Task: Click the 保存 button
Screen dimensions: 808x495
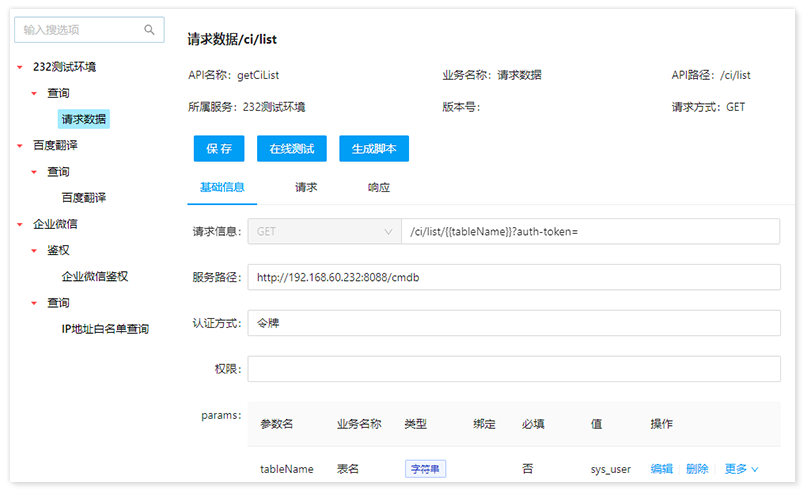Action: point(219,149)
